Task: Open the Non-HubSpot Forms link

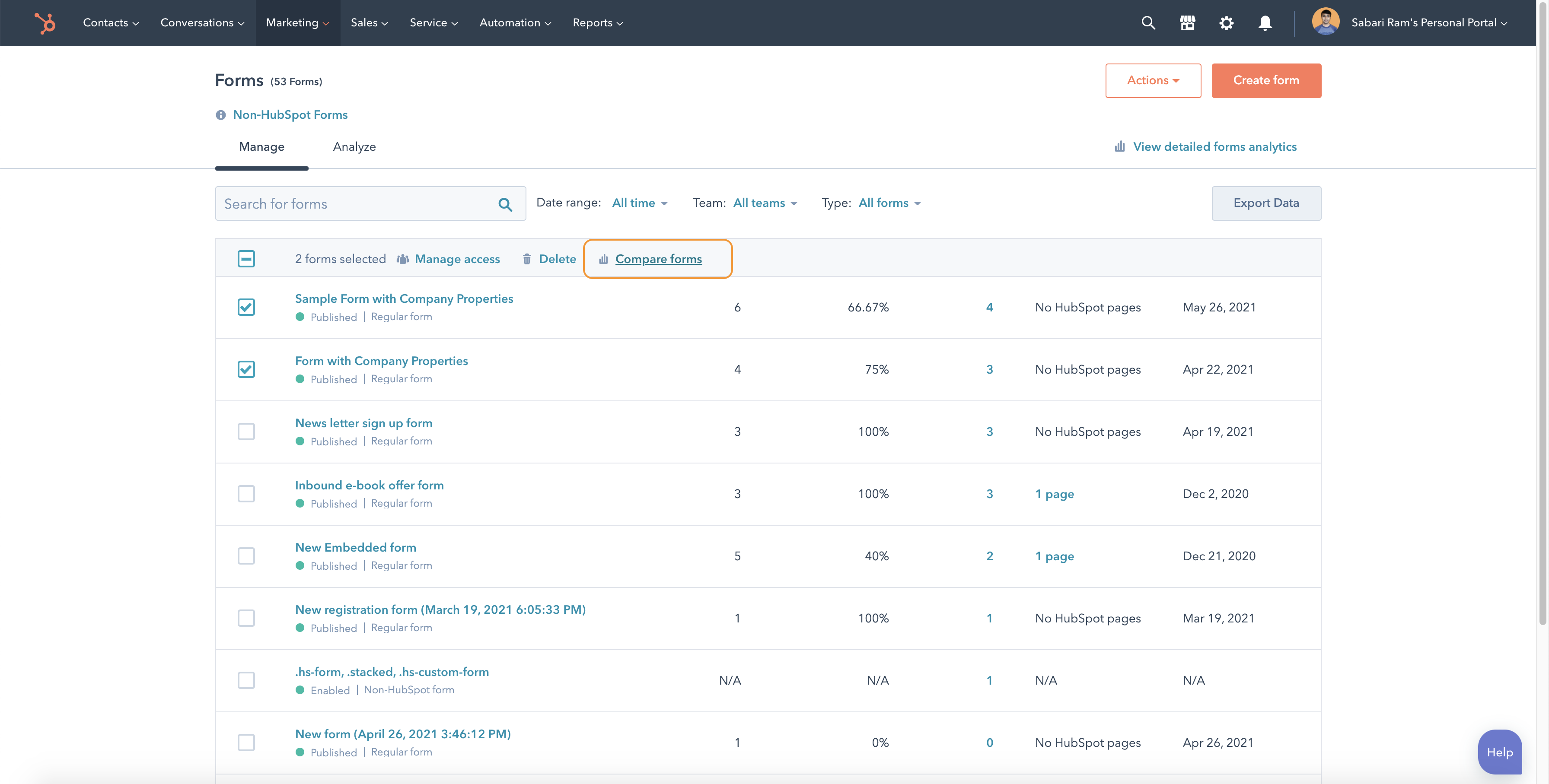Action: point(290,115)
